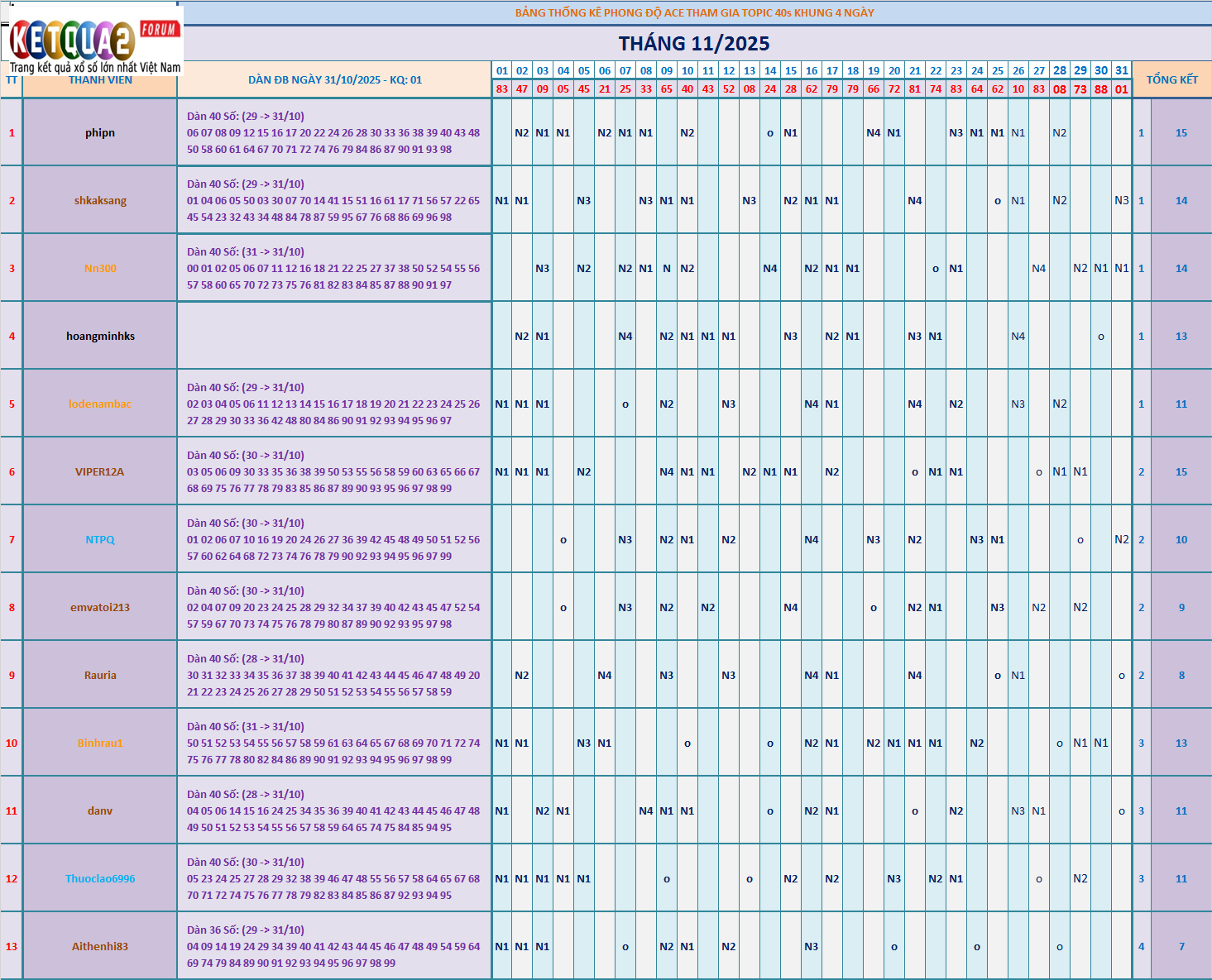The height and width of the screenshot is (980, 1212).
Task: Select the THÀNH VIÊN column header
Action: click(x=100, y=80)
